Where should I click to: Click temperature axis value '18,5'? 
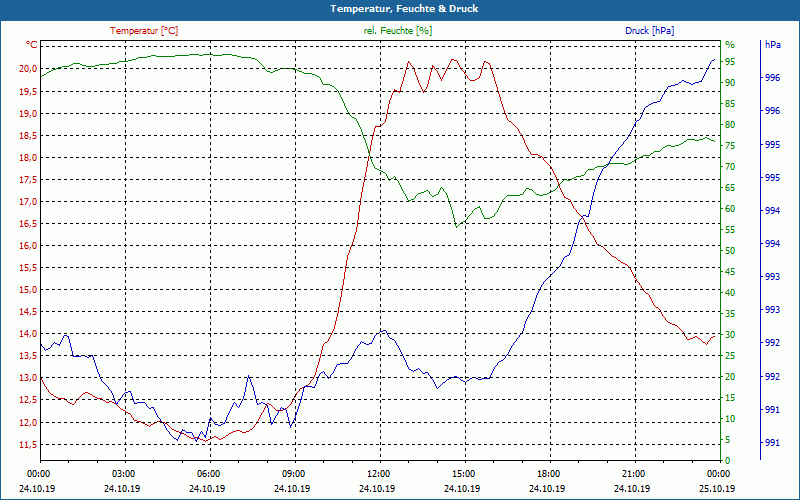click(28, 135)
